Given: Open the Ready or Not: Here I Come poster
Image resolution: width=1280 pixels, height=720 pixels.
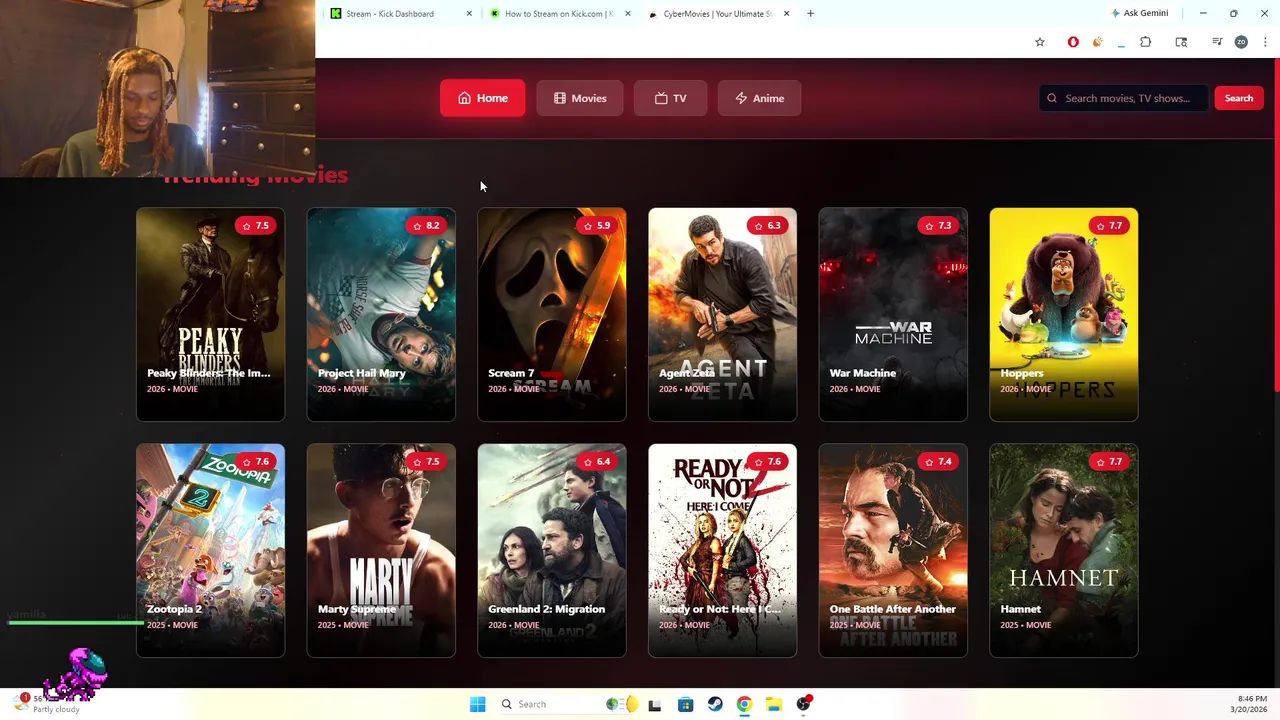Looking at the screenshot, I should [x=722, y=550].
